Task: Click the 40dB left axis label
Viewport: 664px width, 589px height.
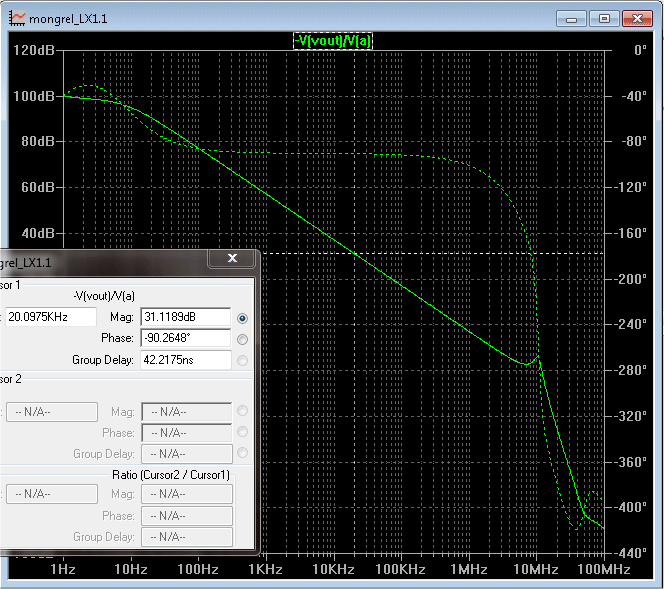Action: pos(38,233)
